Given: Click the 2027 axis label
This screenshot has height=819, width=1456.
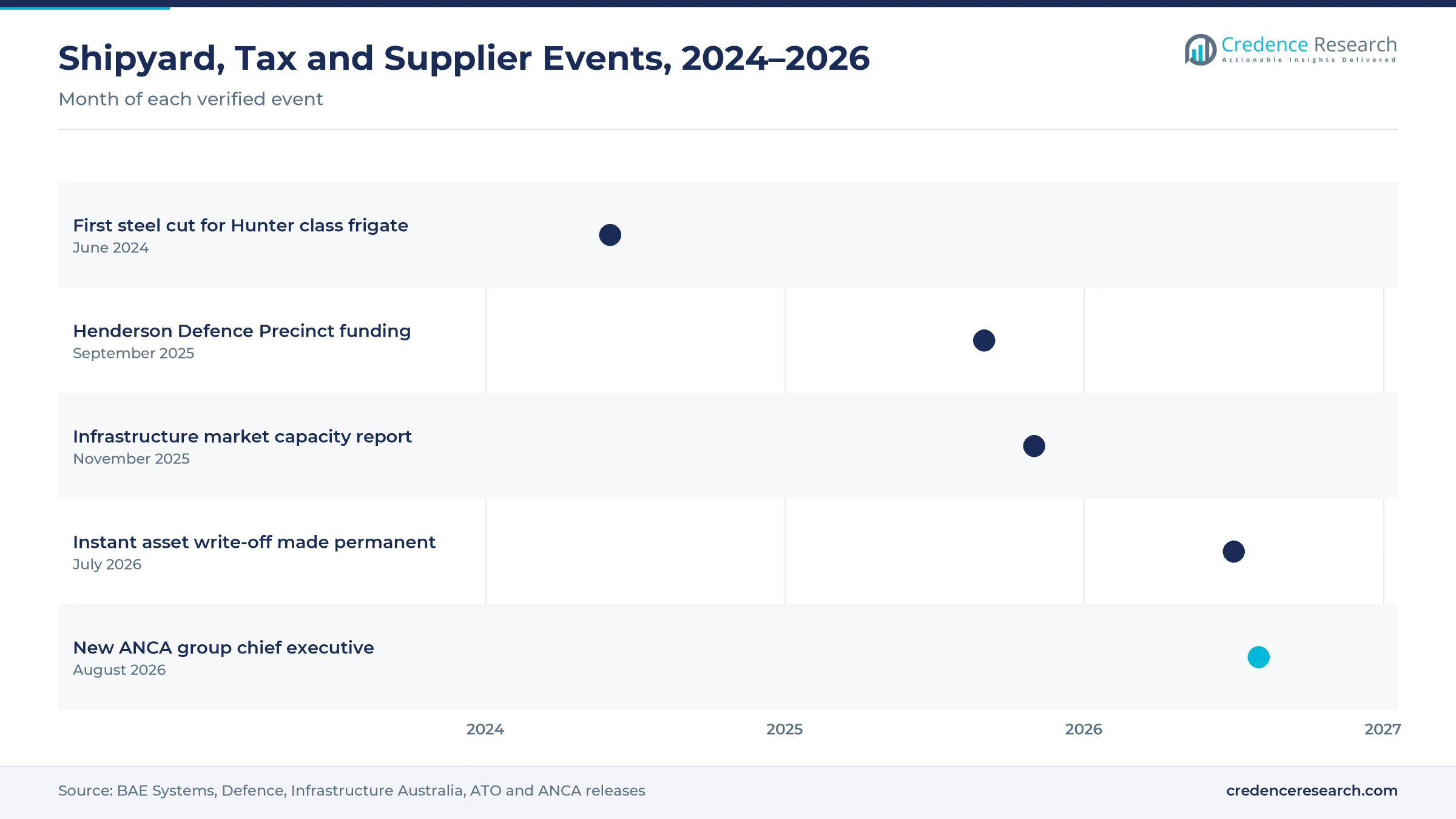Looking at the screenshot, I should pos(1383,729).
